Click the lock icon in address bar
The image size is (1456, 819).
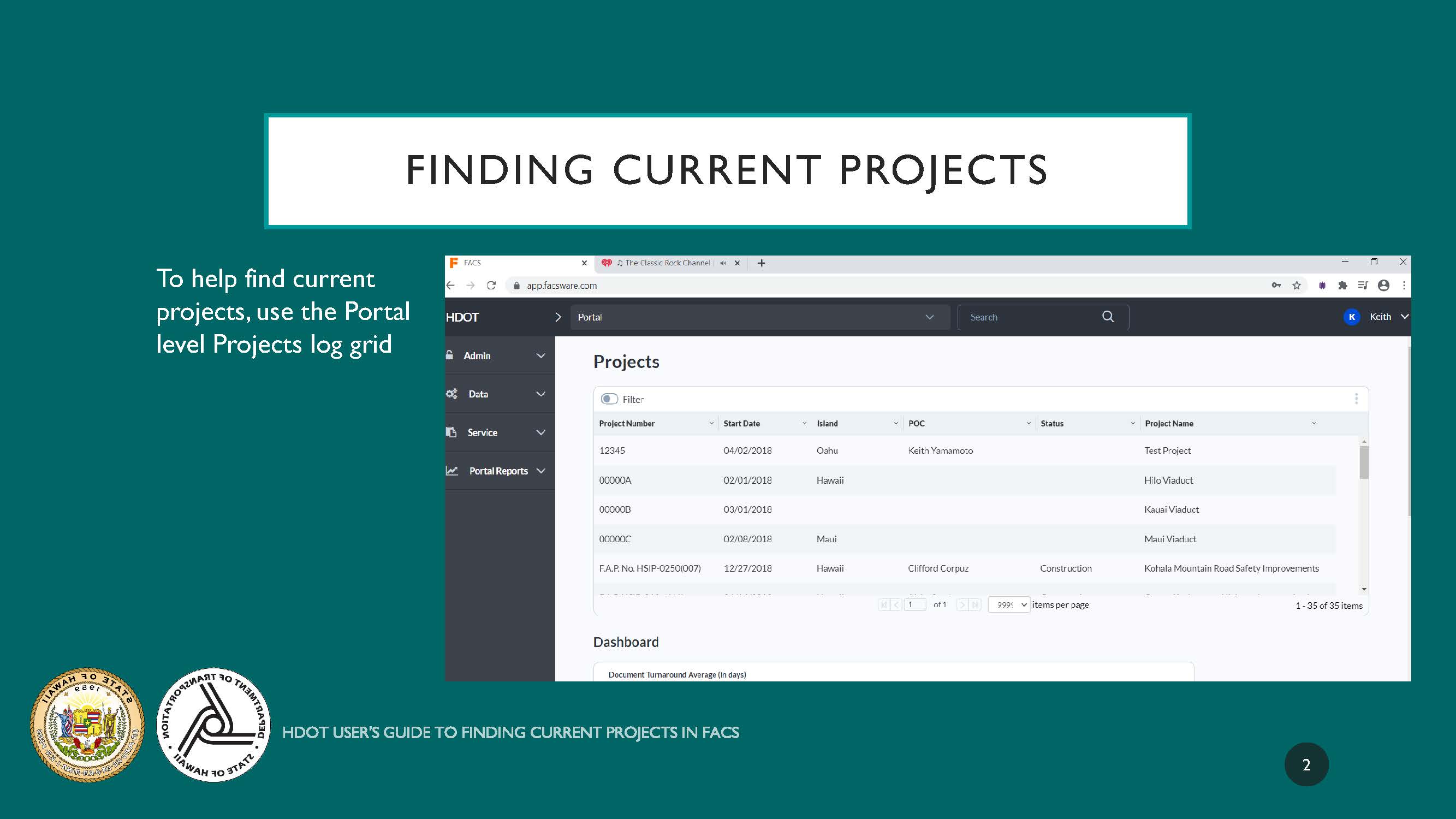[516, 286]
